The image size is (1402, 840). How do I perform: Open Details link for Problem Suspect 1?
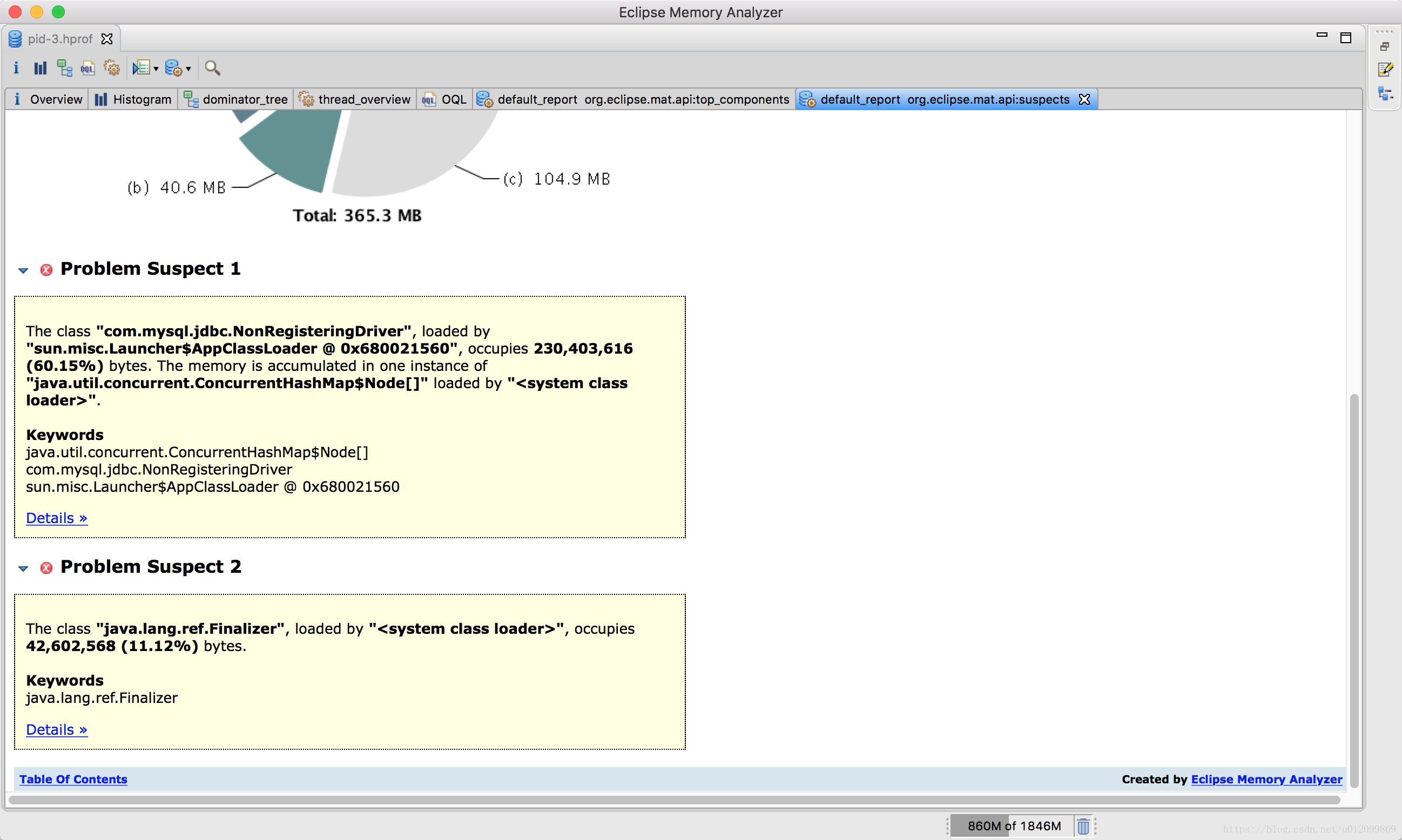tap(57, 518)
